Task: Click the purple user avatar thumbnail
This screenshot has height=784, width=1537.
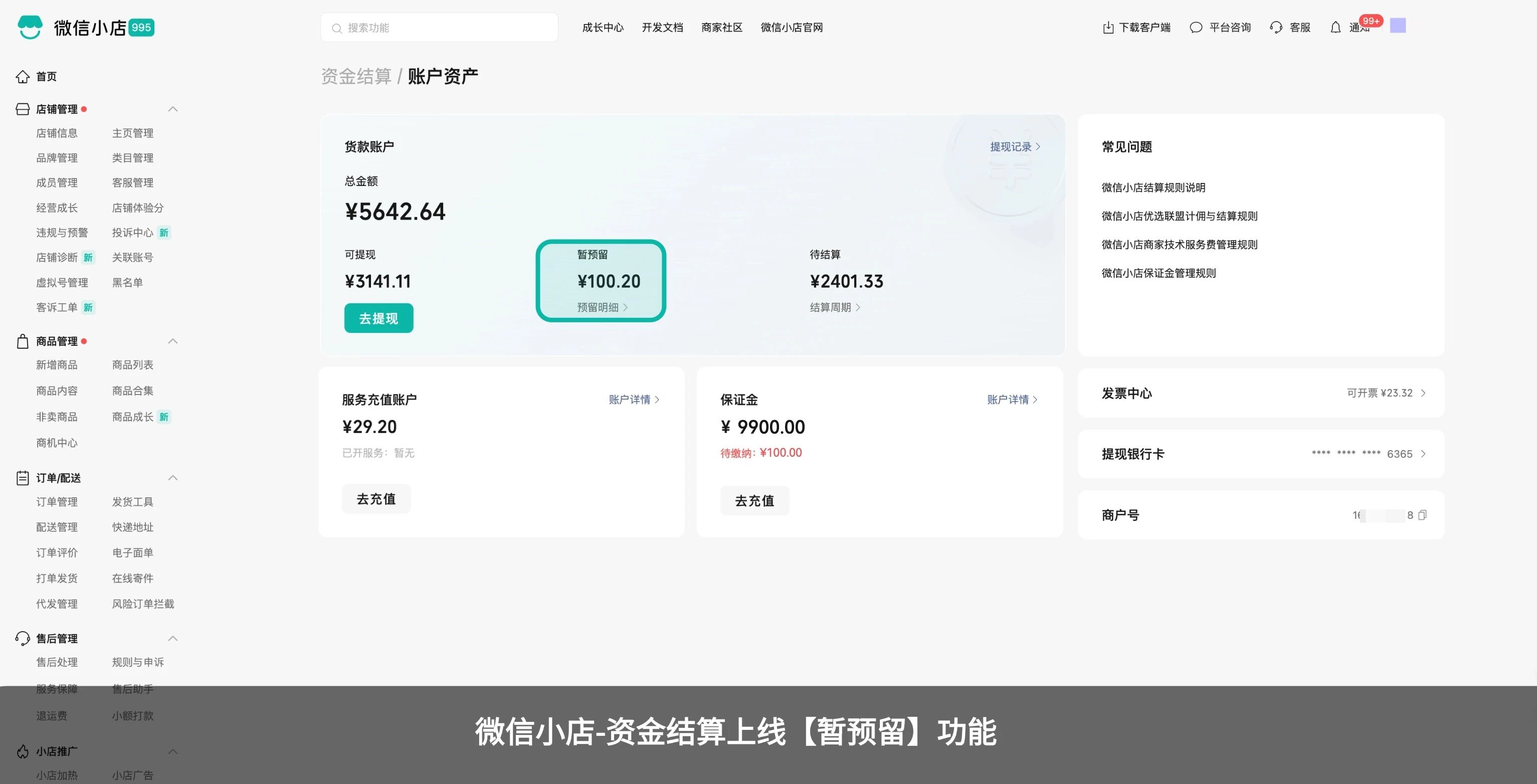Action: coord(1398,26)
